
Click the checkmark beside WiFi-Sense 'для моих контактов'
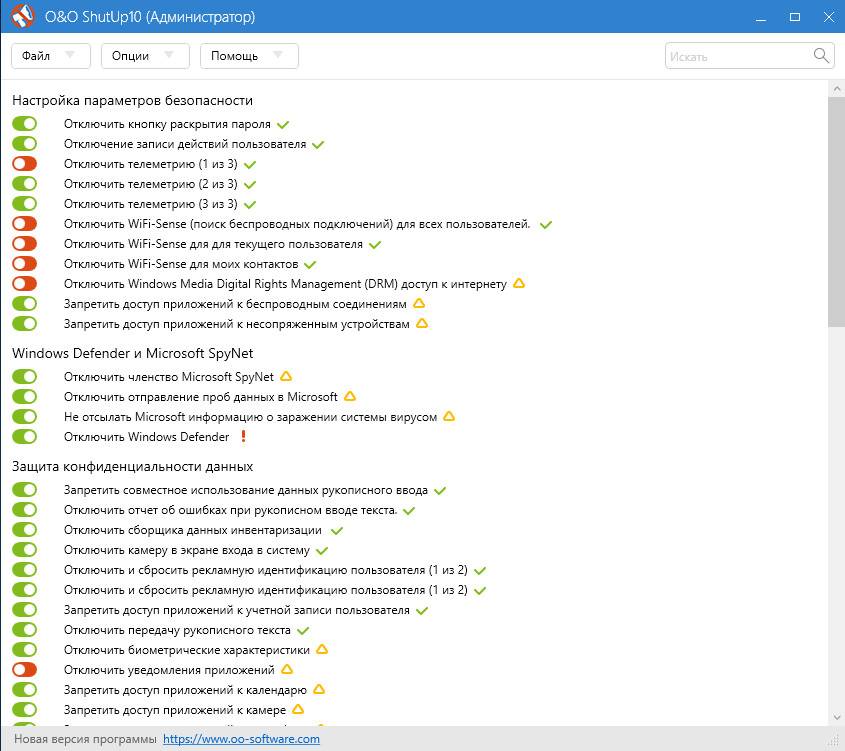point(310,265)
